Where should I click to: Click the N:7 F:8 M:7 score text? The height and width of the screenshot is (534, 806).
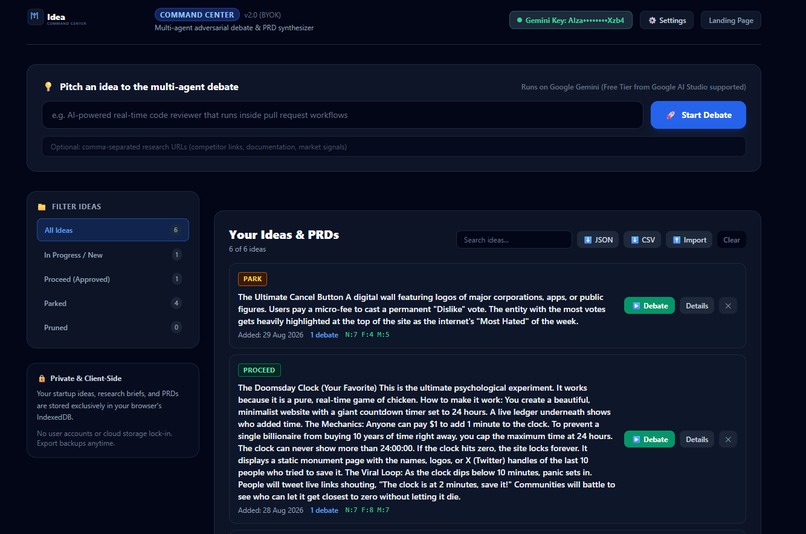367,510
